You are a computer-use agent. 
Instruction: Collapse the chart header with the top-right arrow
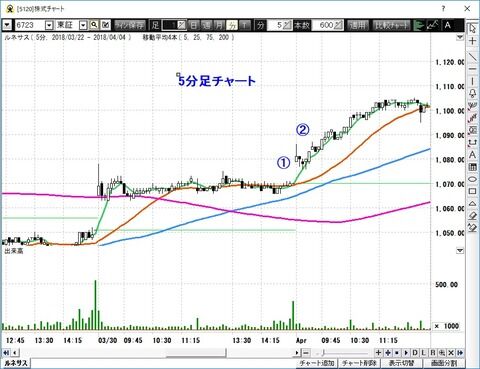[460, 37]
